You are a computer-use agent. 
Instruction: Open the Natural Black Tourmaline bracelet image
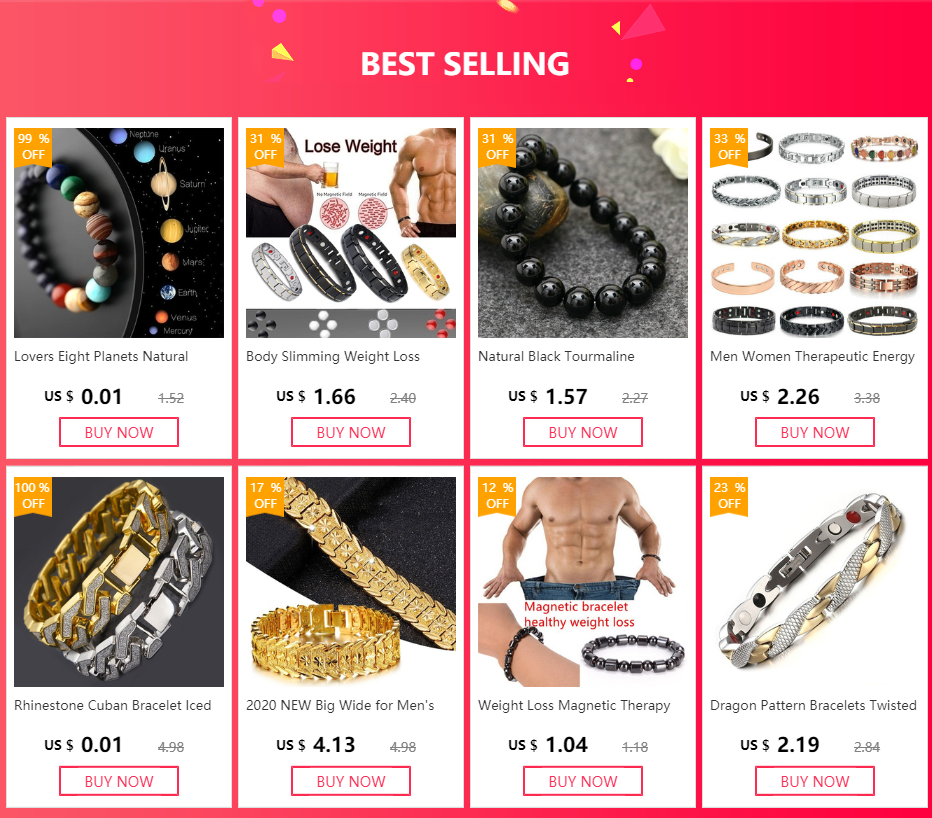[x=582, y=232]
